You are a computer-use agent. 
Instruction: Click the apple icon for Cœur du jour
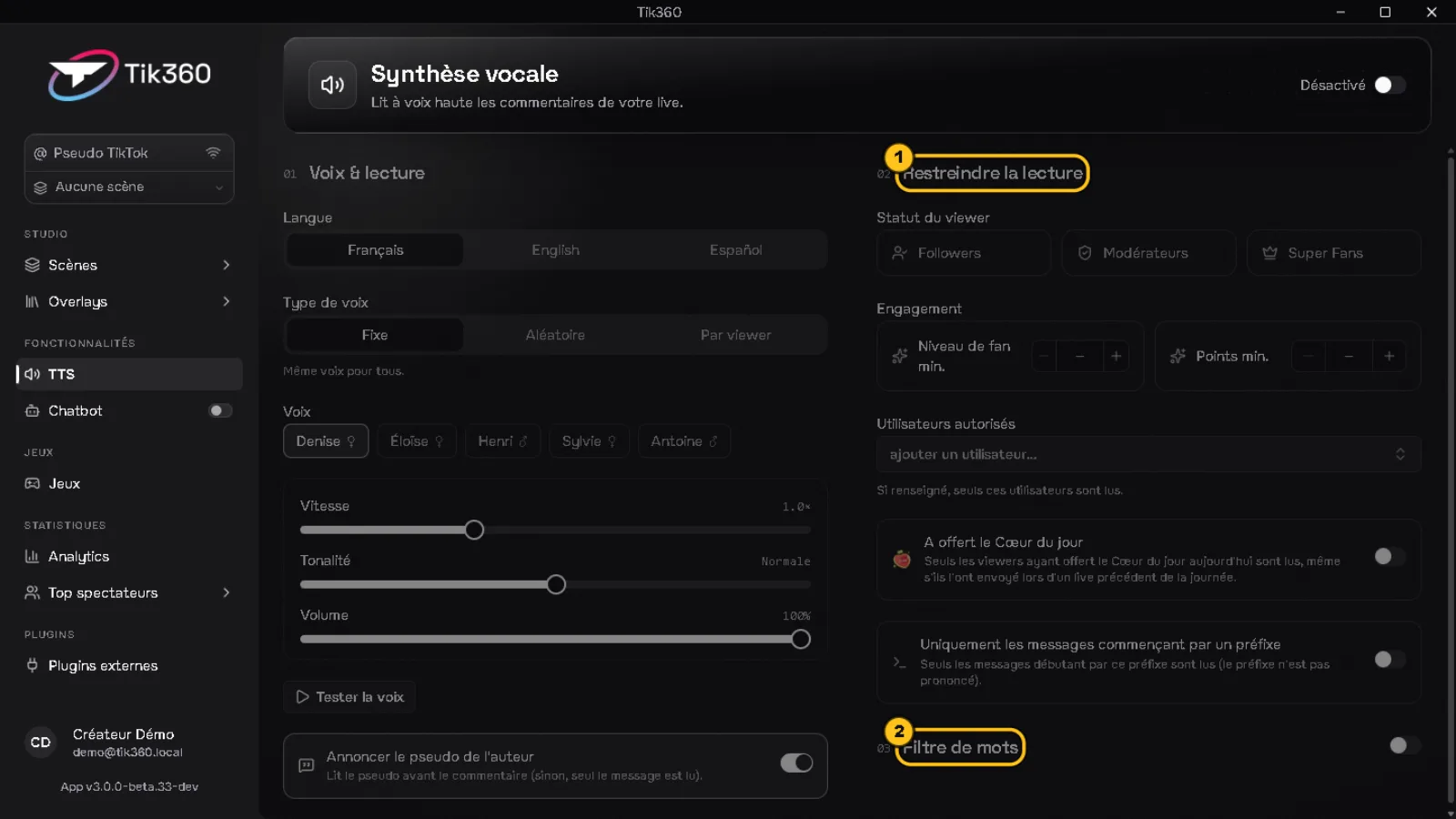[902, 559]
